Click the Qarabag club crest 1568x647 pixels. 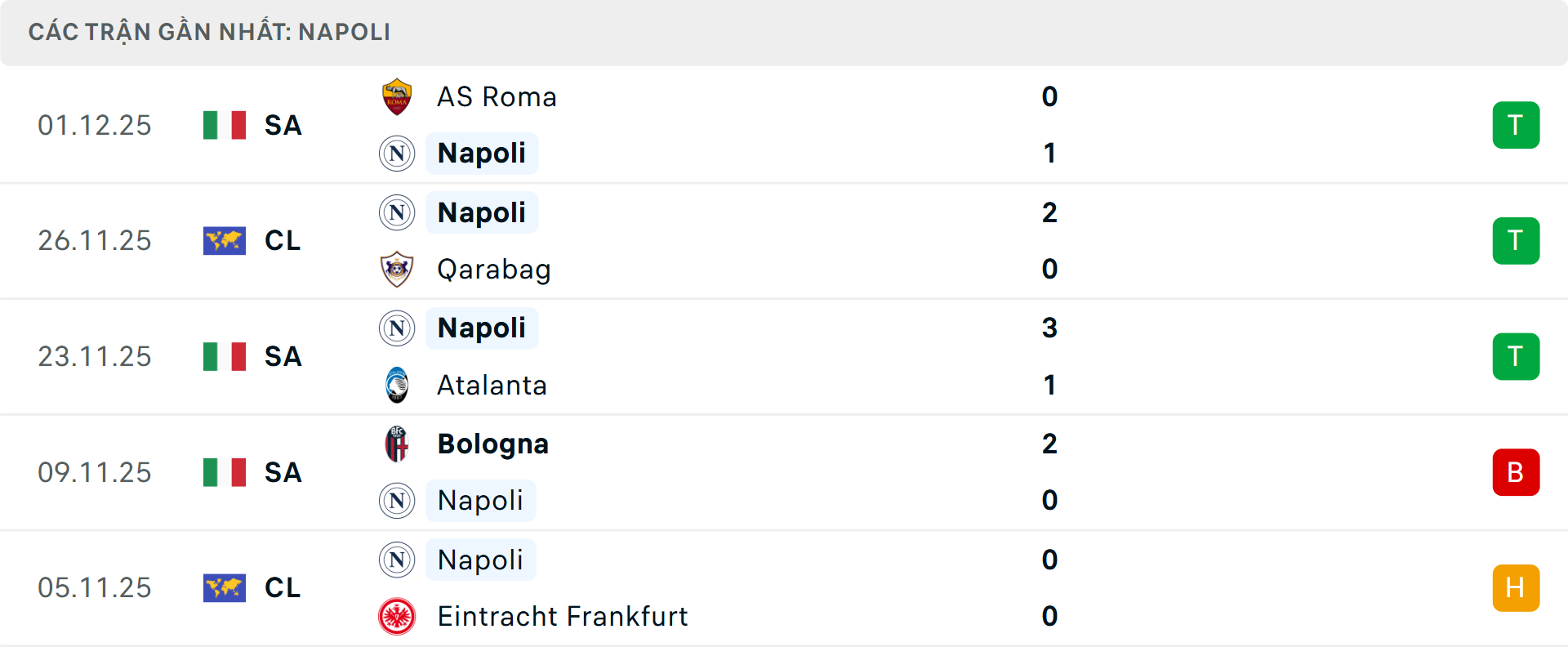(x=397, y=269)
